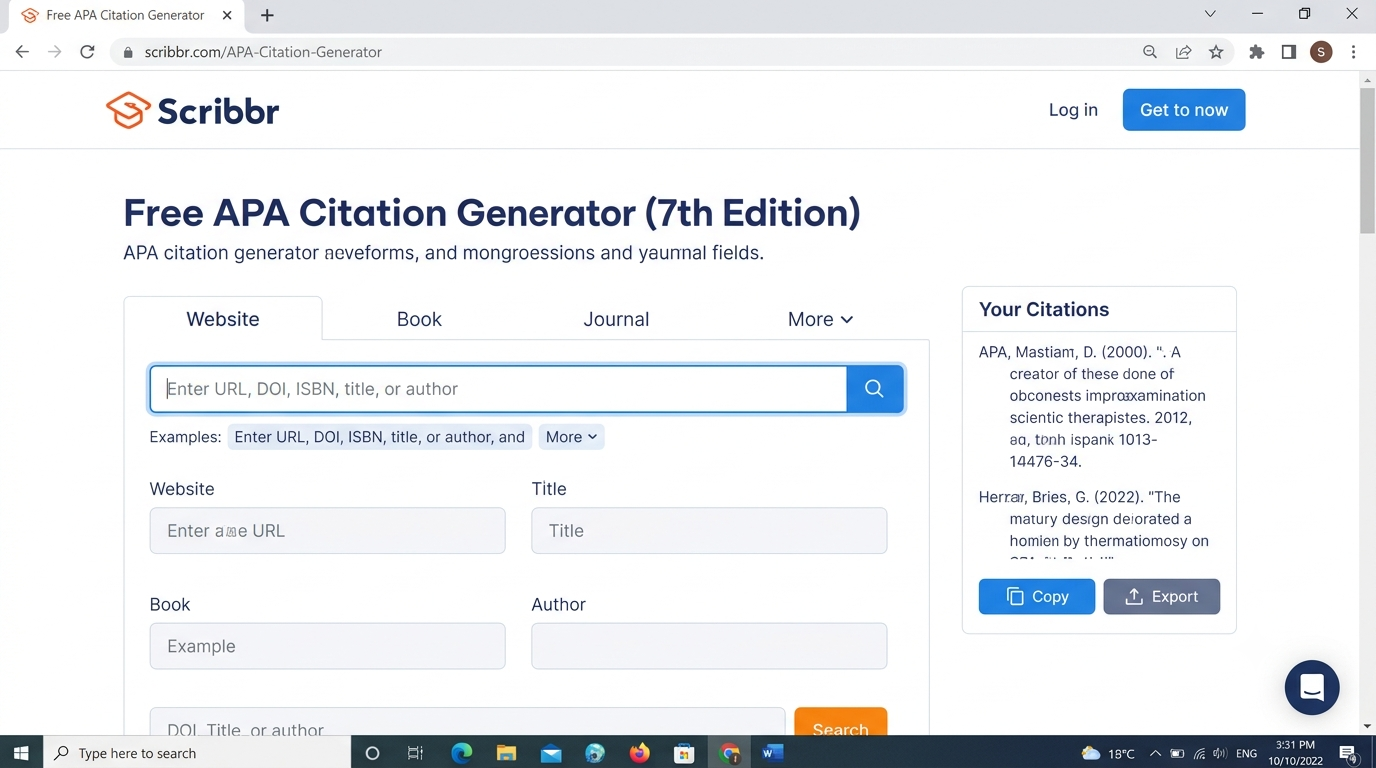
Task: Export your citations
Action: [x=1162, y=596]
